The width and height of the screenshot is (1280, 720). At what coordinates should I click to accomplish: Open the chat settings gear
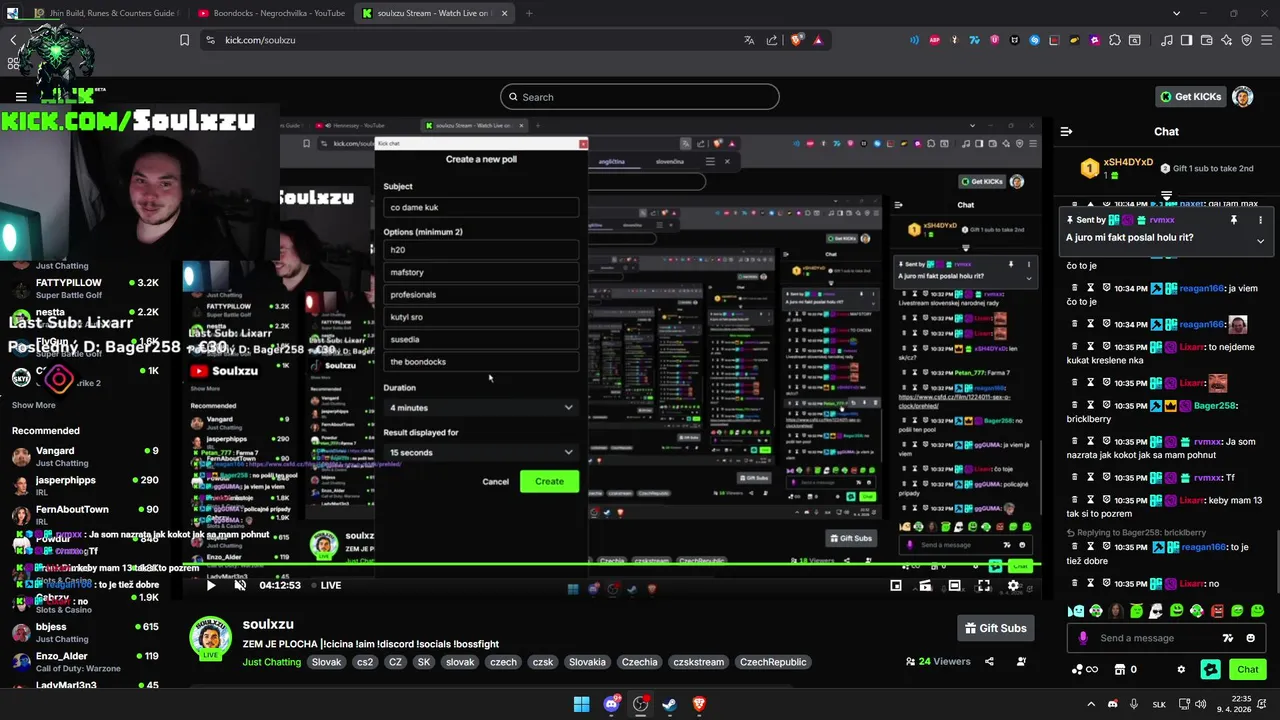click(x=1181, y=669)
